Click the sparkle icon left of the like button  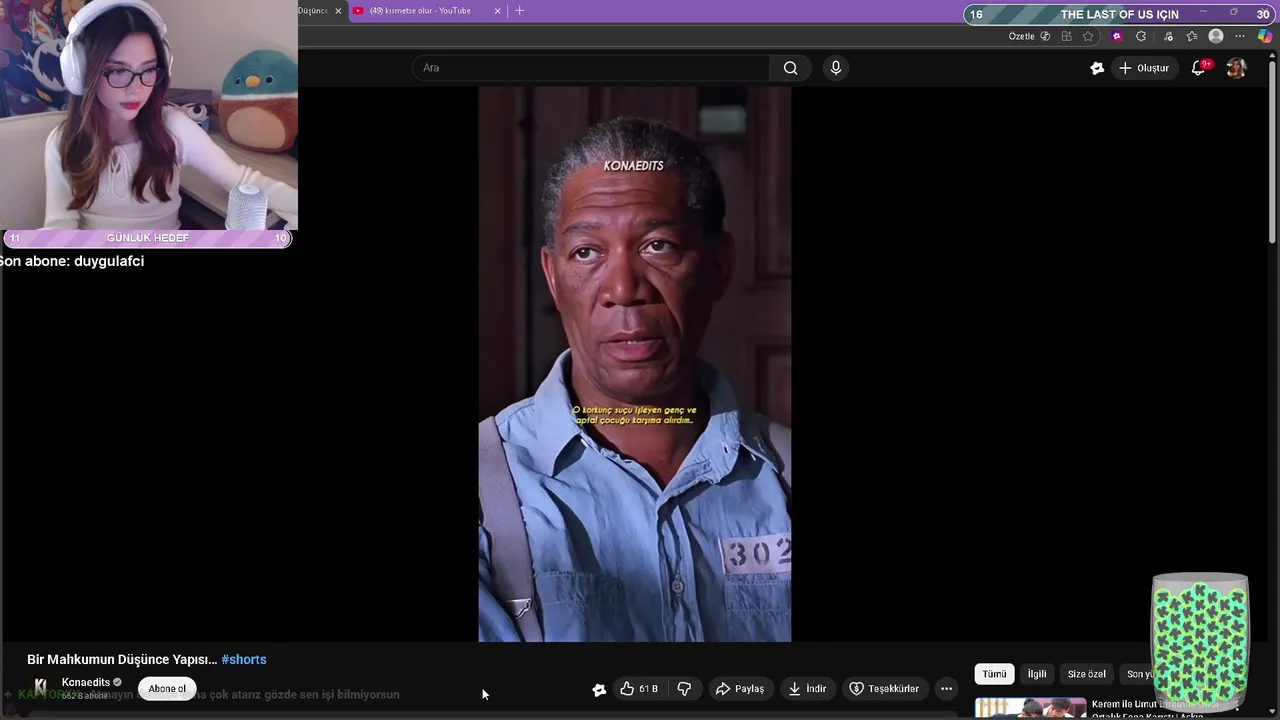[x=599, y=689]
